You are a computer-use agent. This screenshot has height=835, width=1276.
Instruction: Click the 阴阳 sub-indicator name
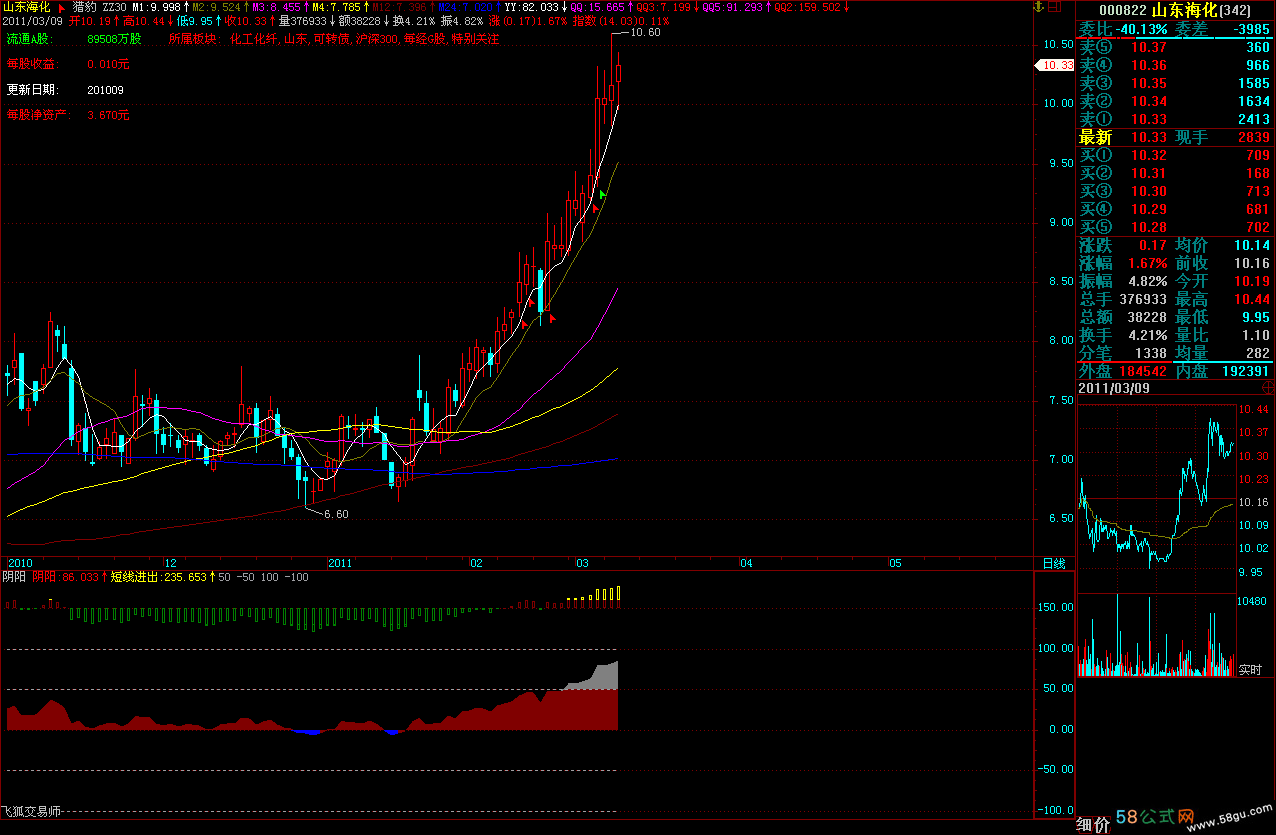tap(14, 577)
